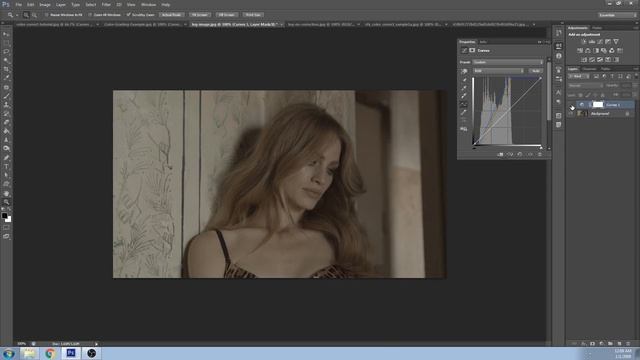Image resolution: width=640 pixels, height=360 pixels.
Task: Open status bar info arrow menu
Action: pyautogui.click(x=96, y=344)
